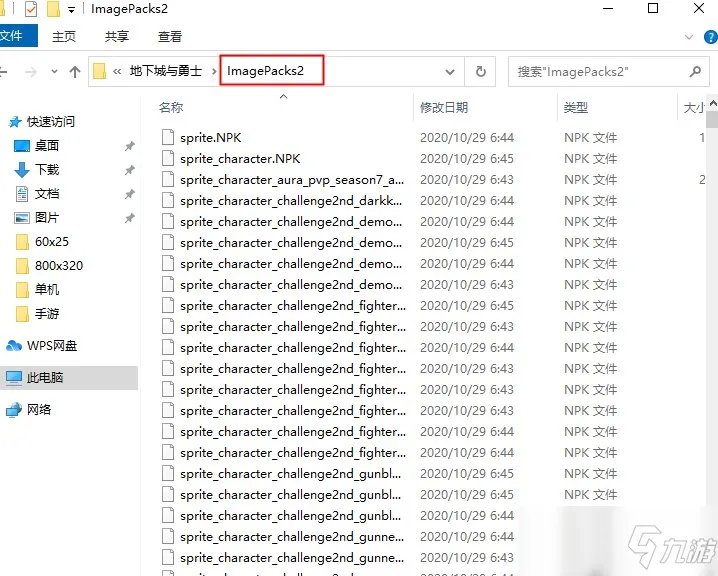Open the 单机 folder in sidebar
718x576 pixels.
point(47,289)
